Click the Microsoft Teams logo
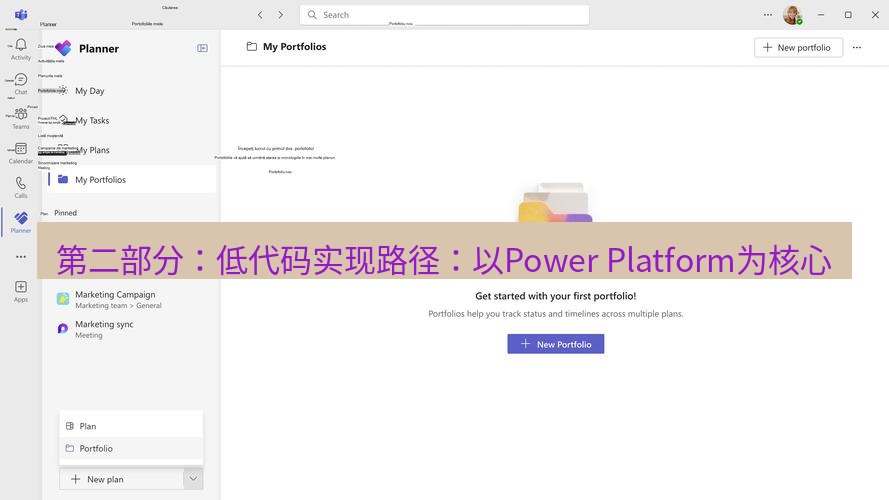Viewport: 889px width, 500px height. pyautogui.click(x=21, y=15)
